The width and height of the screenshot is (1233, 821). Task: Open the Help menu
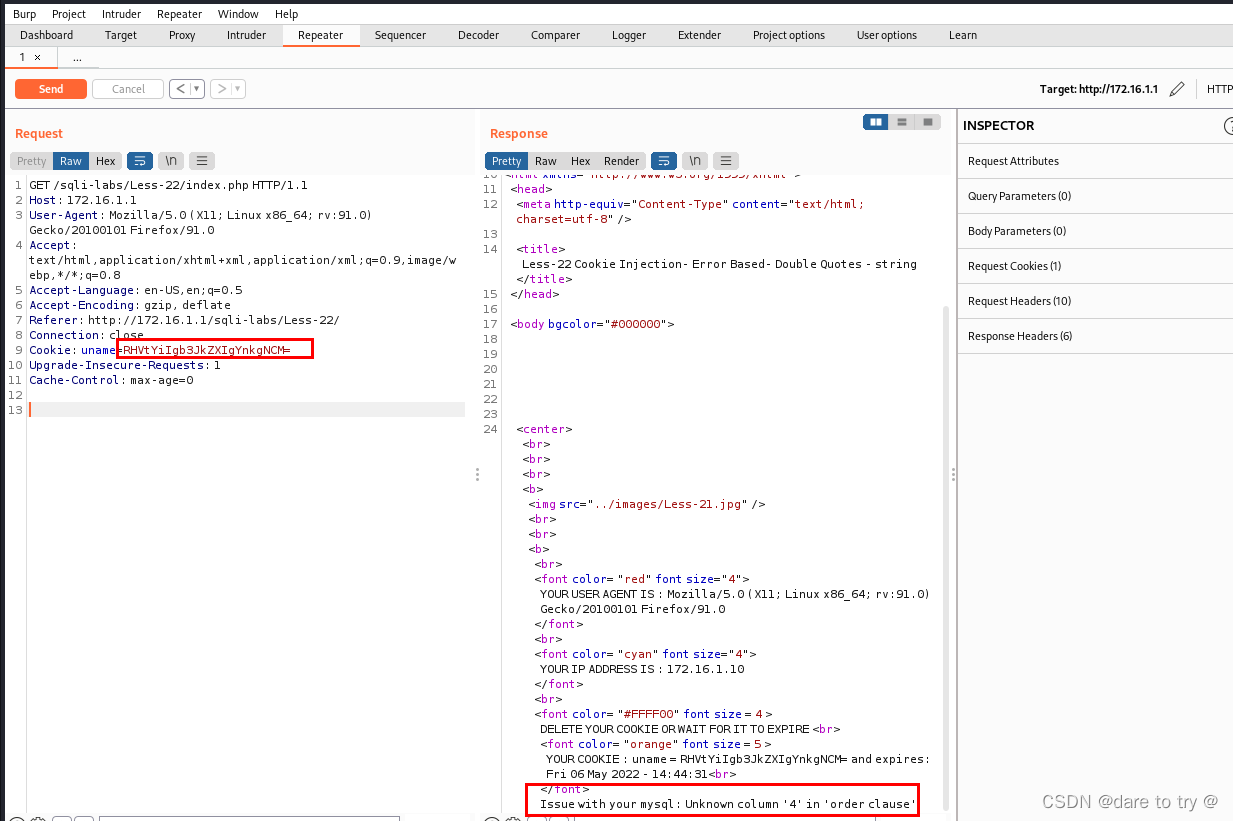286,14
